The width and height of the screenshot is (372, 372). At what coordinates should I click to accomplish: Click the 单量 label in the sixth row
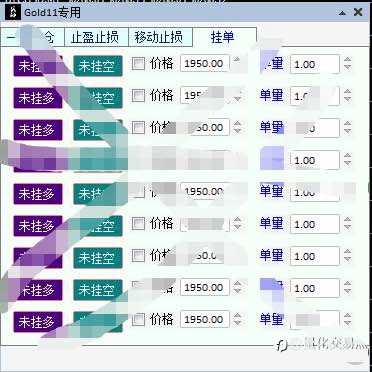[272, 223]
